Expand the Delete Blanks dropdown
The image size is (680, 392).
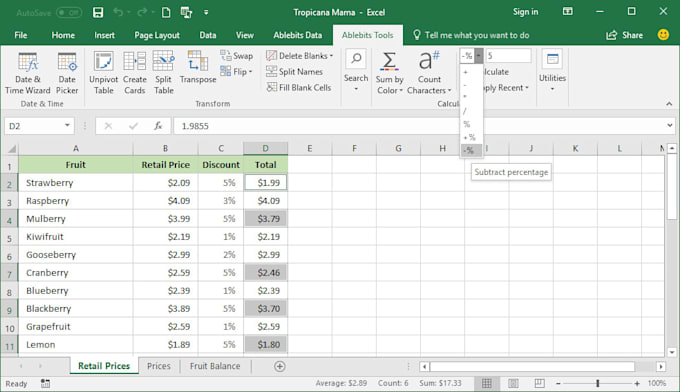point(331,56)
